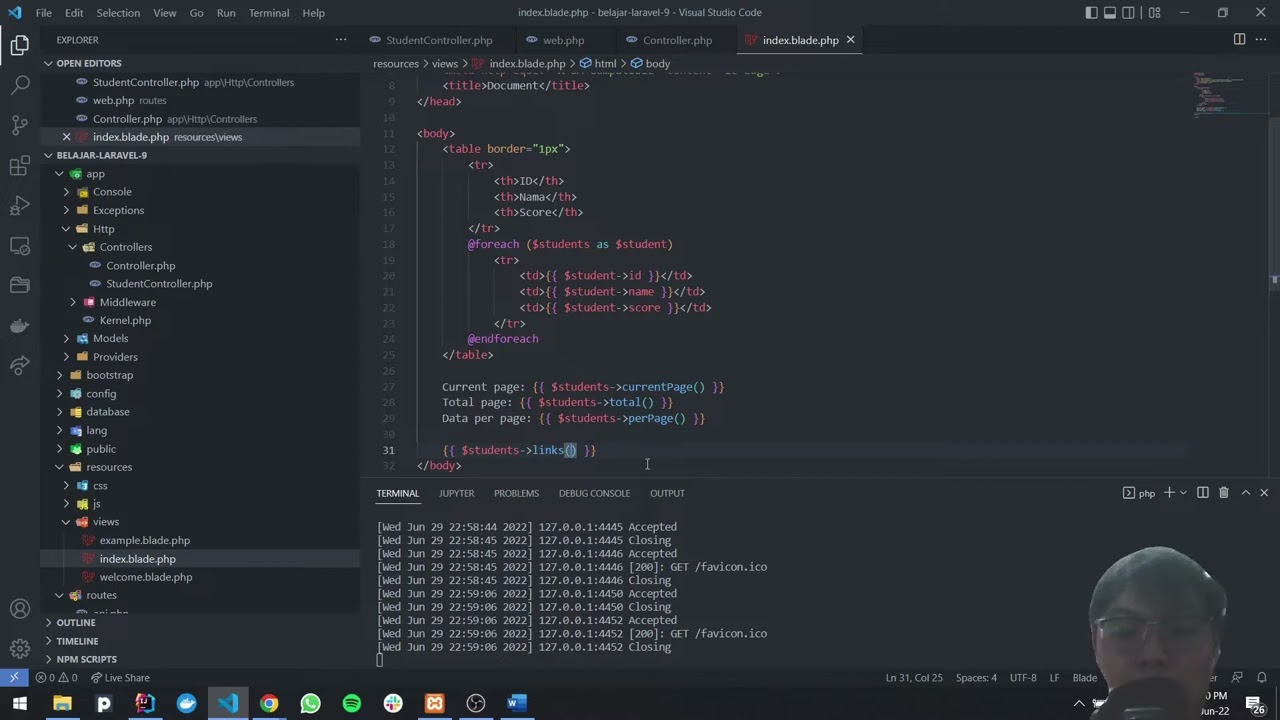Open the Selection menu
Image resolution: width=1280 pixels, height=720 pixels.
pos(118,13)
